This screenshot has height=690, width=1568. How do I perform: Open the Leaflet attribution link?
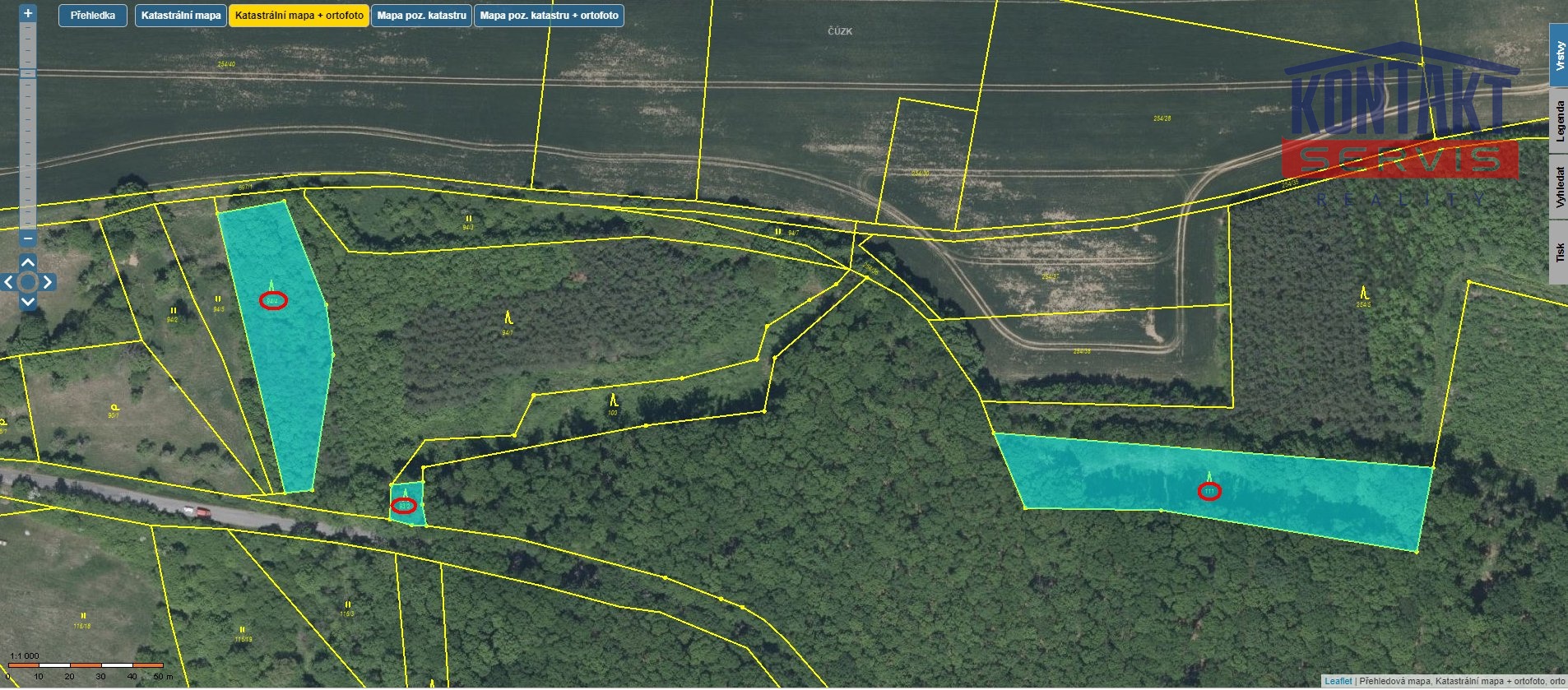(x=1338, y=681)
